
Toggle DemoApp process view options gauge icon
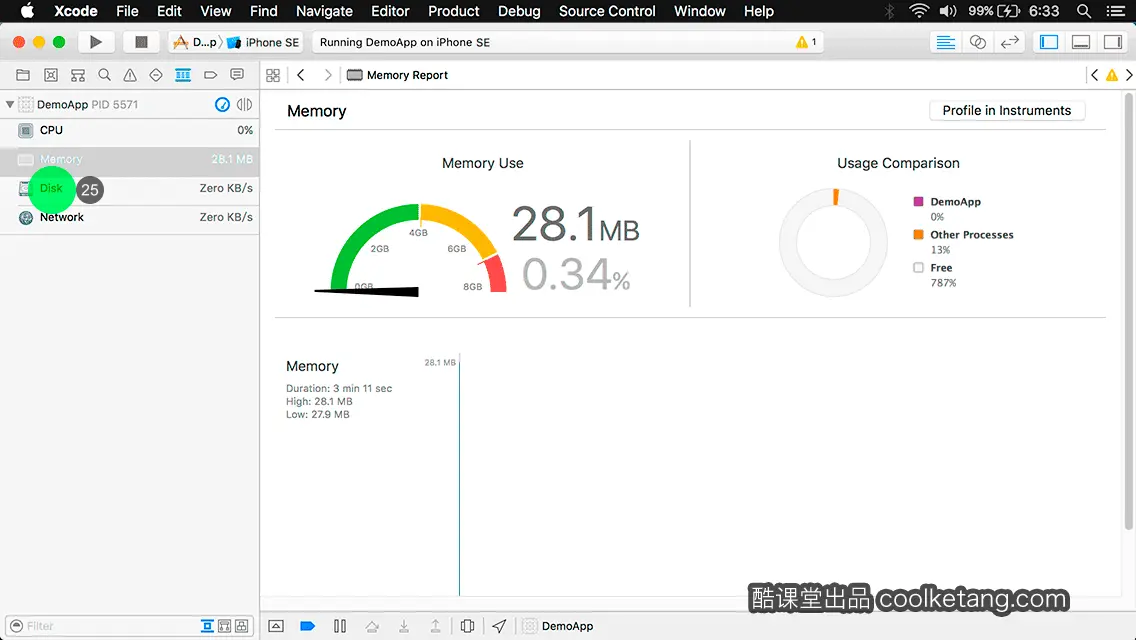222,104
